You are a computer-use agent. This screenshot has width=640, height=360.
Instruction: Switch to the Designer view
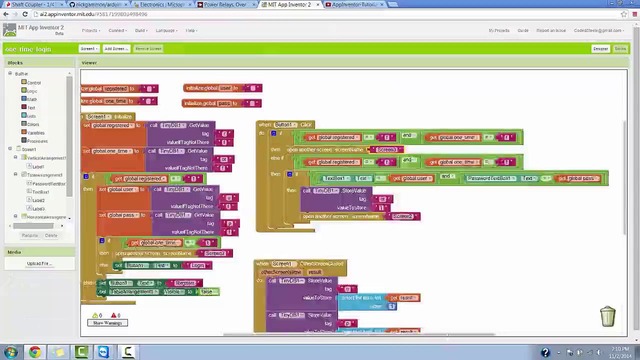600,49
